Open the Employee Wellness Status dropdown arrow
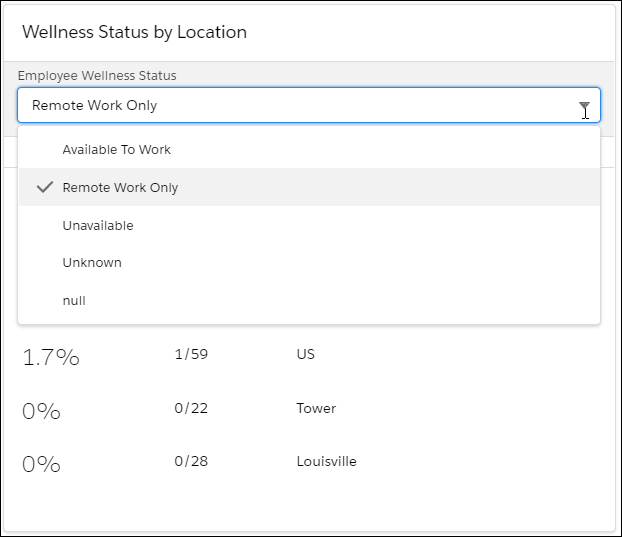This screenshot has width=622, height=537. click(x=584, y=106)
